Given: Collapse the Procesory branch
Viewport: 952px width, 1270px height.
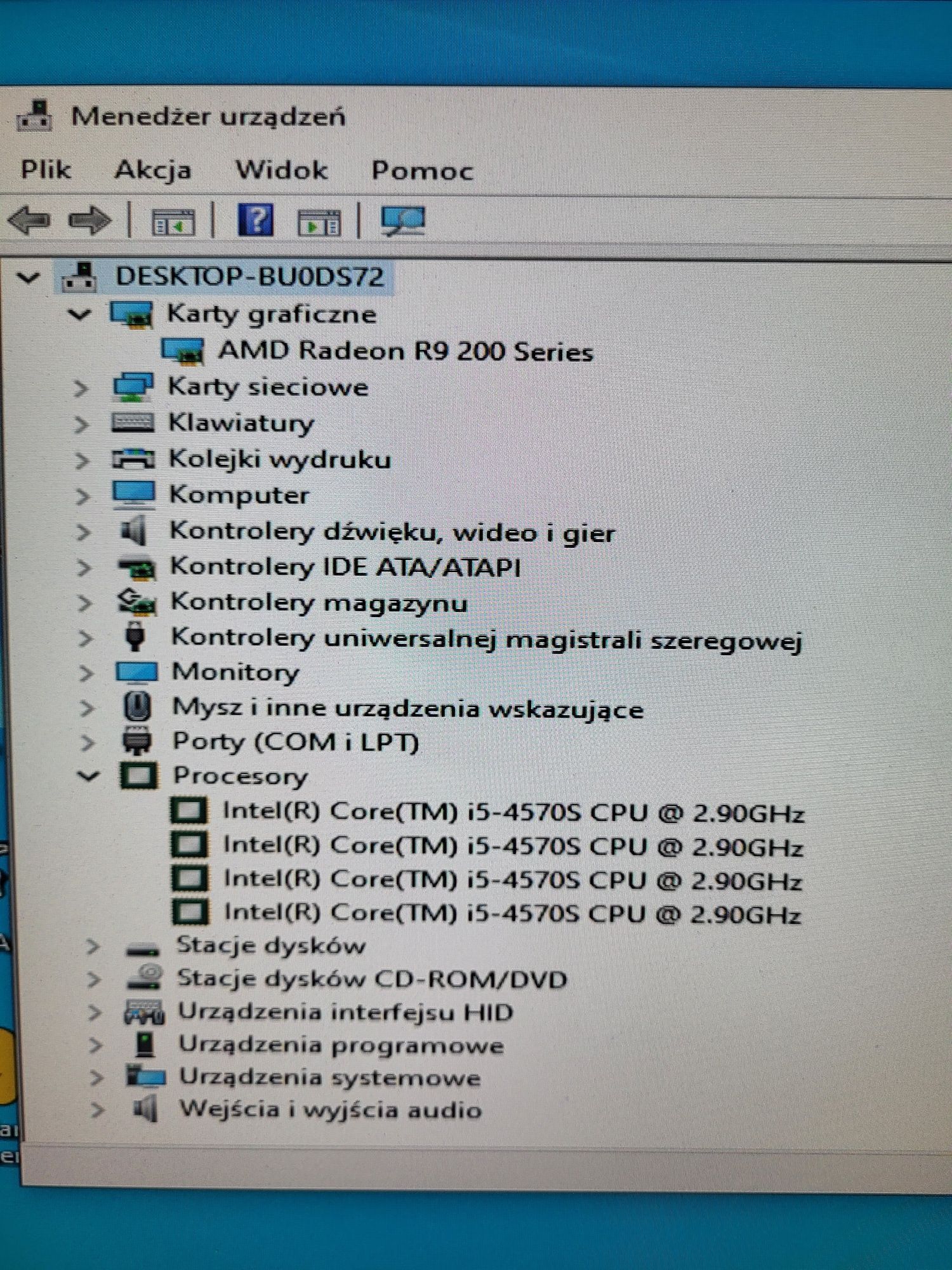Looking at the screenshot, I should click(88, 775).
